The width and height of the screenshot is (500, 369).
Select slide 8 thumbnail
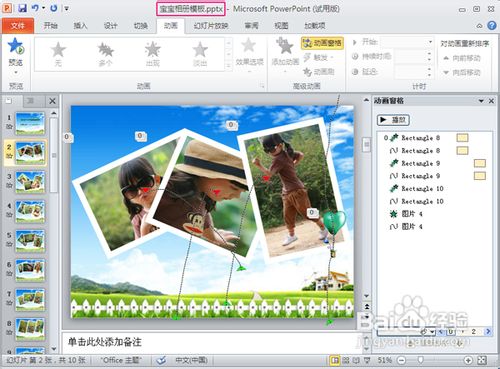point(30,329)
